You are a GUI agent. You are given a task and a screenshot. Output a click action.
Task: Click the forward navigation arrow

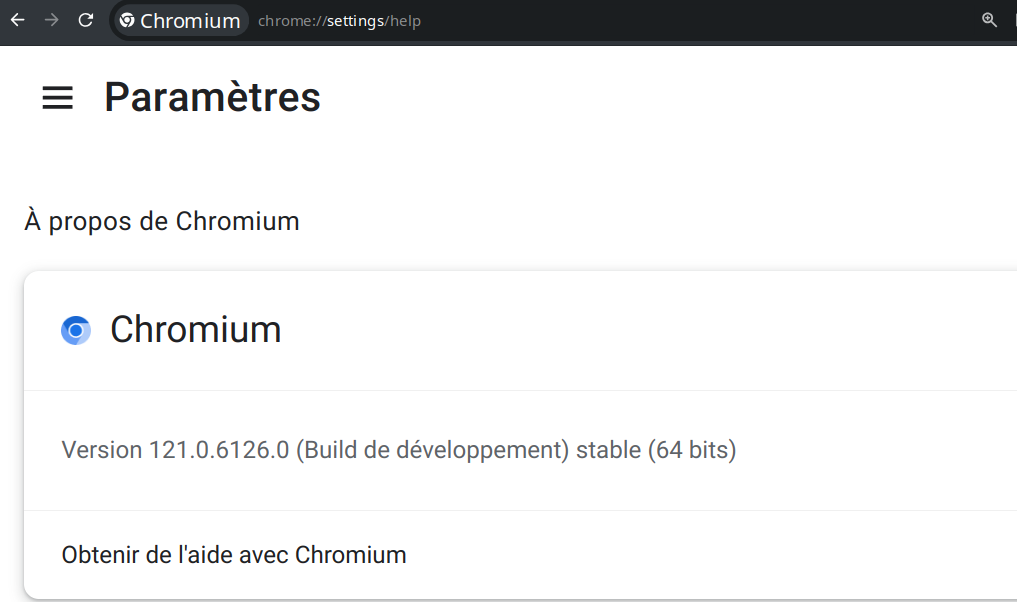pos(51,20)
